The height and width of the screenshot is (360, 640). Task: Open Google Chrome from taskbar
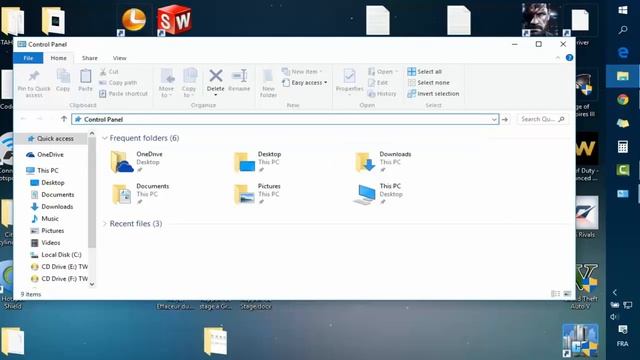point(623,100)
